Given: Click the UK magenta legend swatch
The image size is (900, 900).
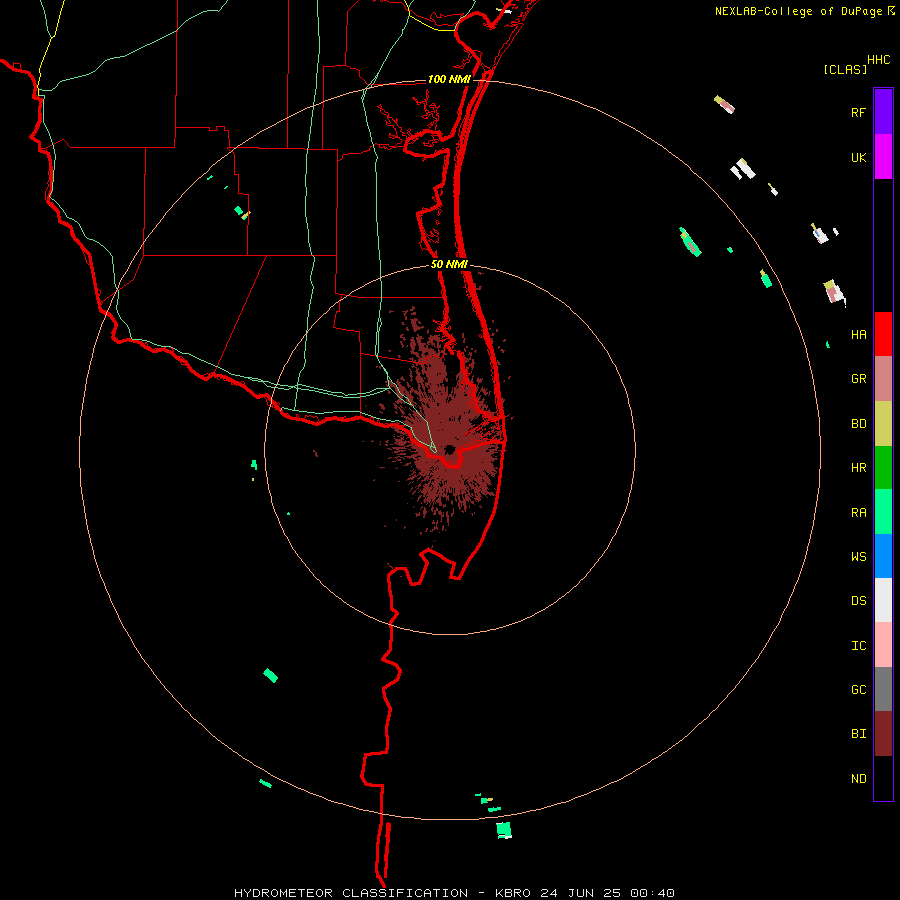Looking at the screenshot, I should [883, 157].
